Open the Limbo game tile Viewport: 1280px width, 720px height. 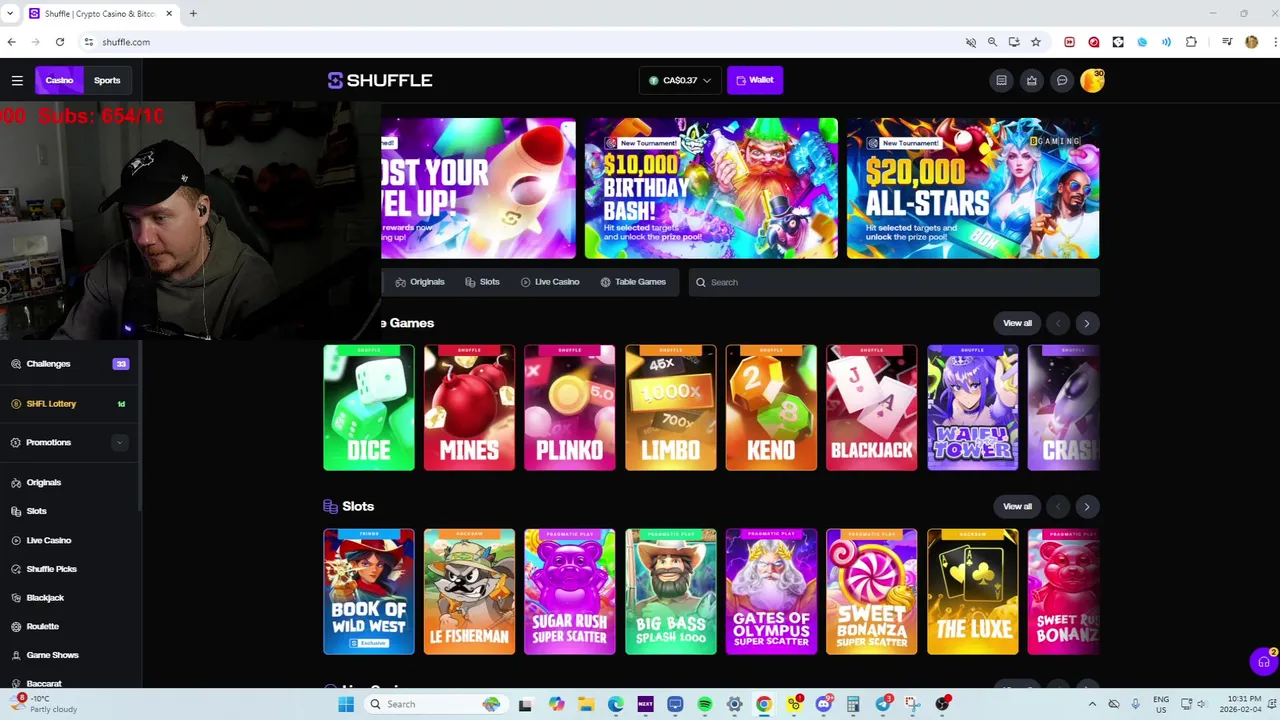(x=670, y=408)
